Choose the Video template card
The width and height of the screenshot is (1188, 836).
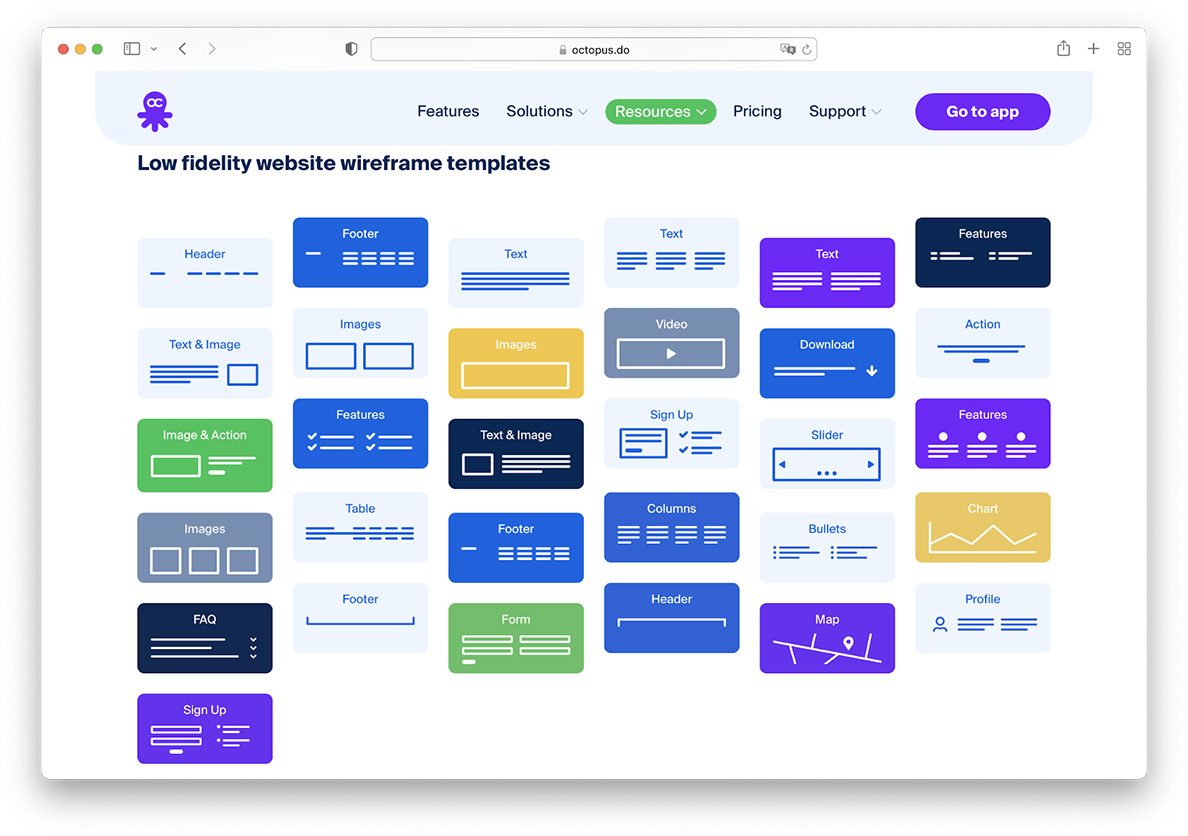click(x=671, y=343)
